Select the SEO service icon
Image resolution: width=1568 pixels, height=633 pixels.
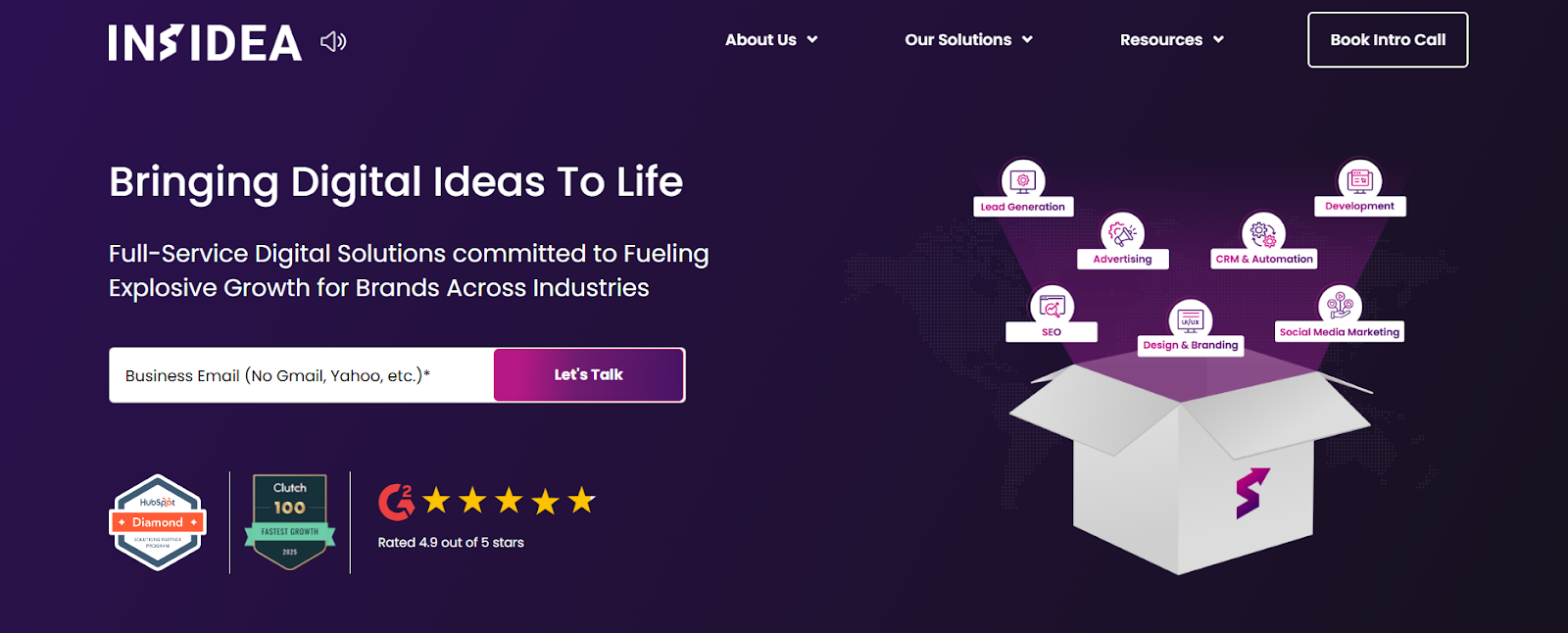coord(1052,307)
